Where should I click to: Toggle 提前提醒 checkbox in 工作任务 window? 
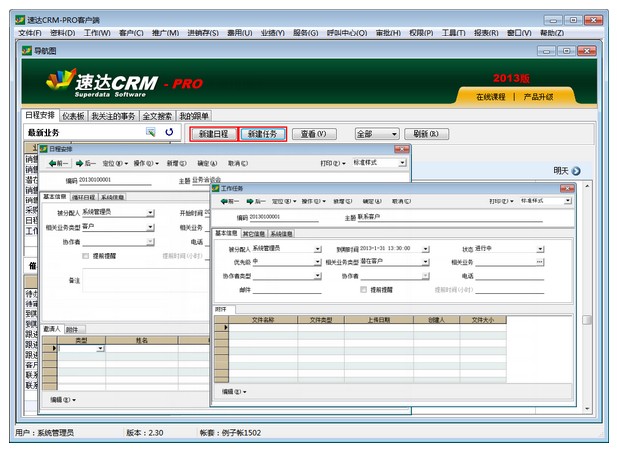363,290
